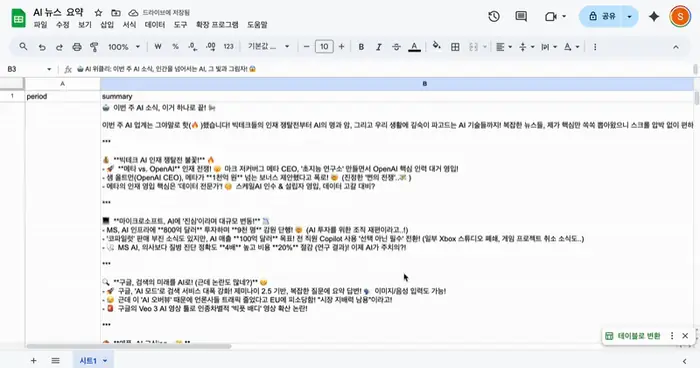Screen dimensions: 700x368
Task: Open the borders tool
Action: click(x=455, y=47)
